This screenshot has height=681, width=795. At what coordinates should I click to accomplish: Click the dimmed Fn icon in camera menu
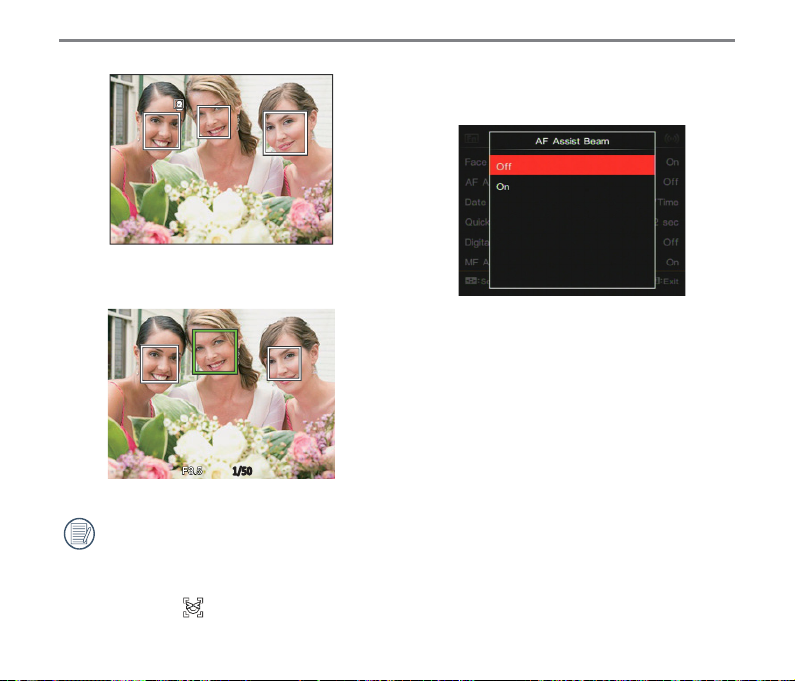(472, 138)
